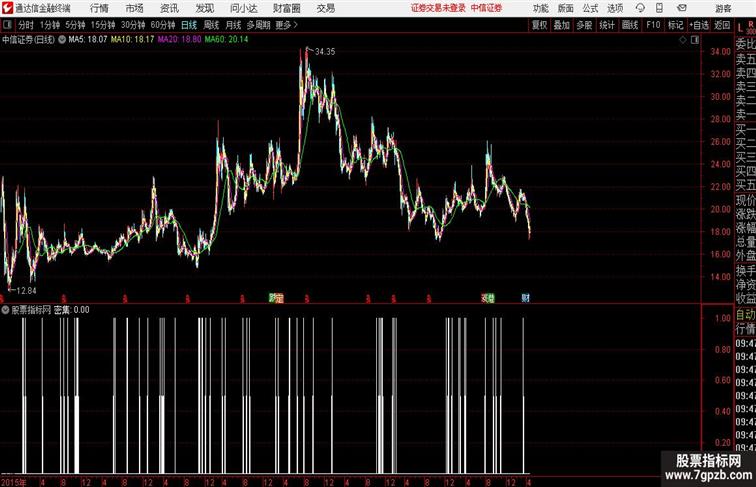
Task: Click the 财 marker icon under the chart
Action: tap(525, 298)
